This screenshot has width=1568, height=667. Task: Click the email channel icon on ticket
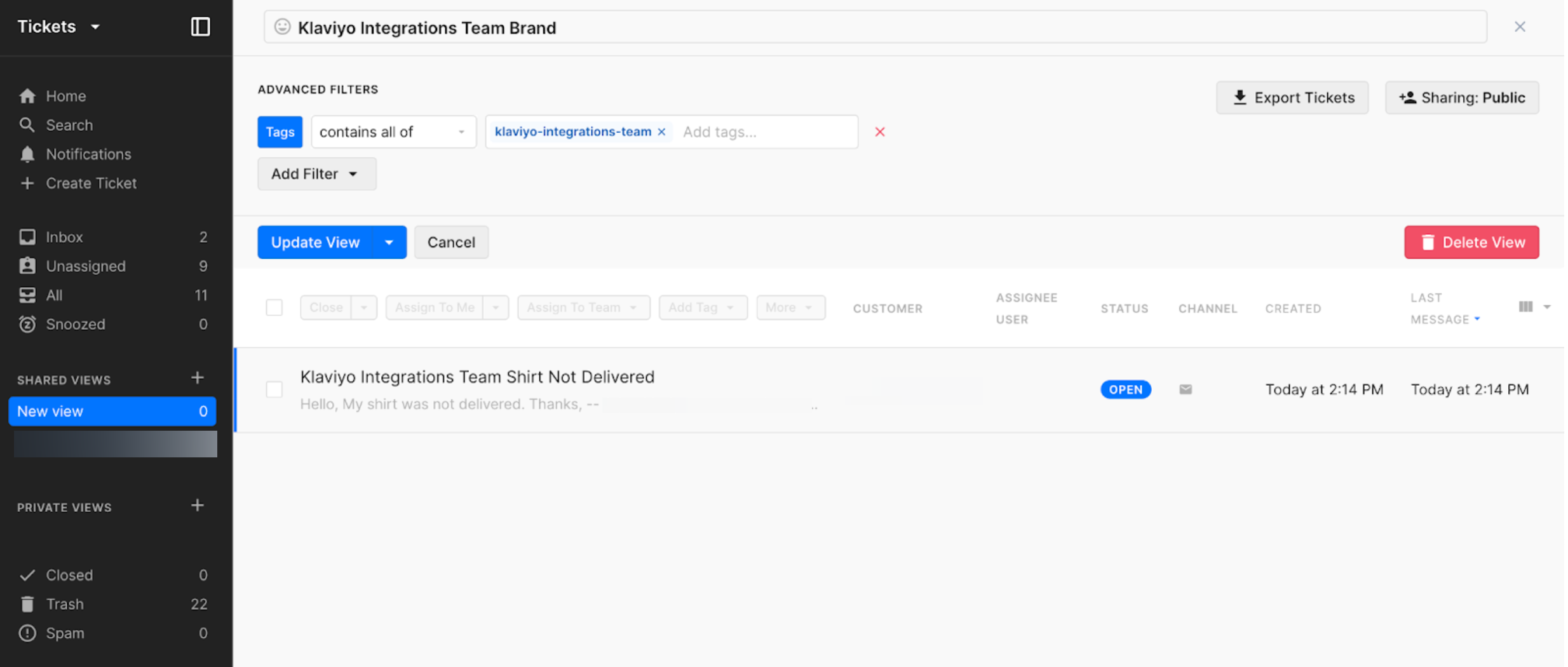[1185, 389]
